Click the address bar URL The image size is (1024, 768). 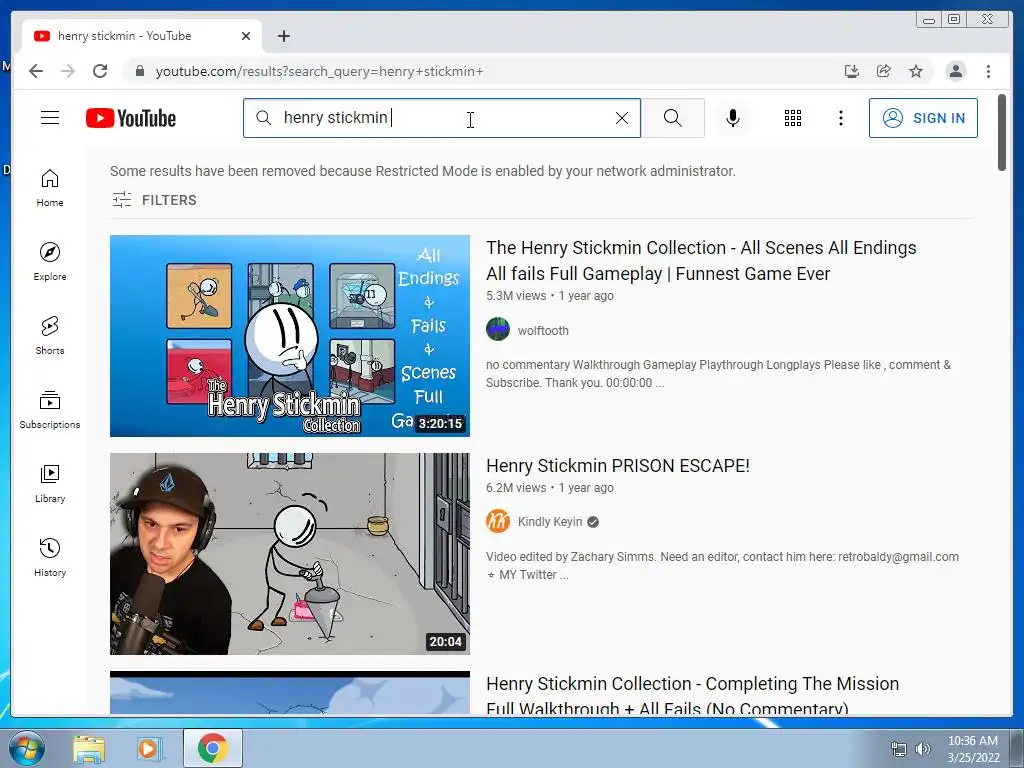click(x=319, y=71)
